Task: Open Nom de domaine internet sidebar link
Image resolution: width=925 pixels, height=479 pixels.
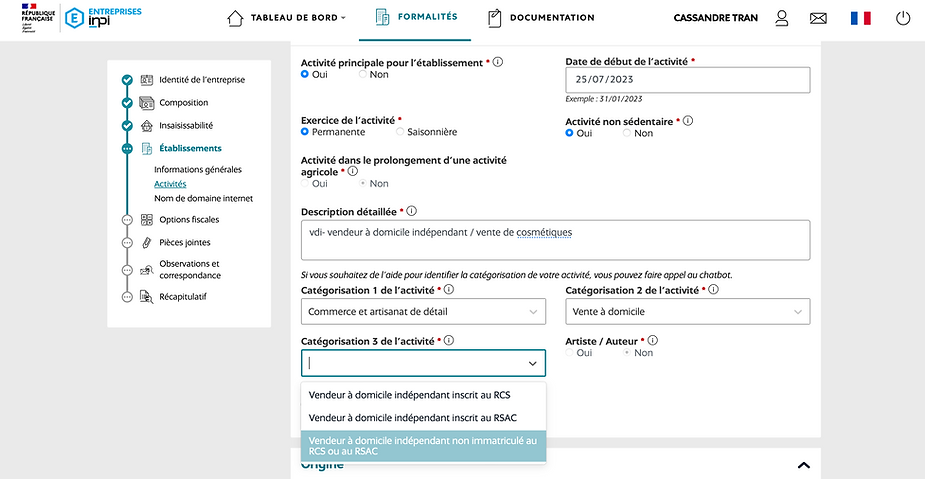Action: (x=203, y=198)
